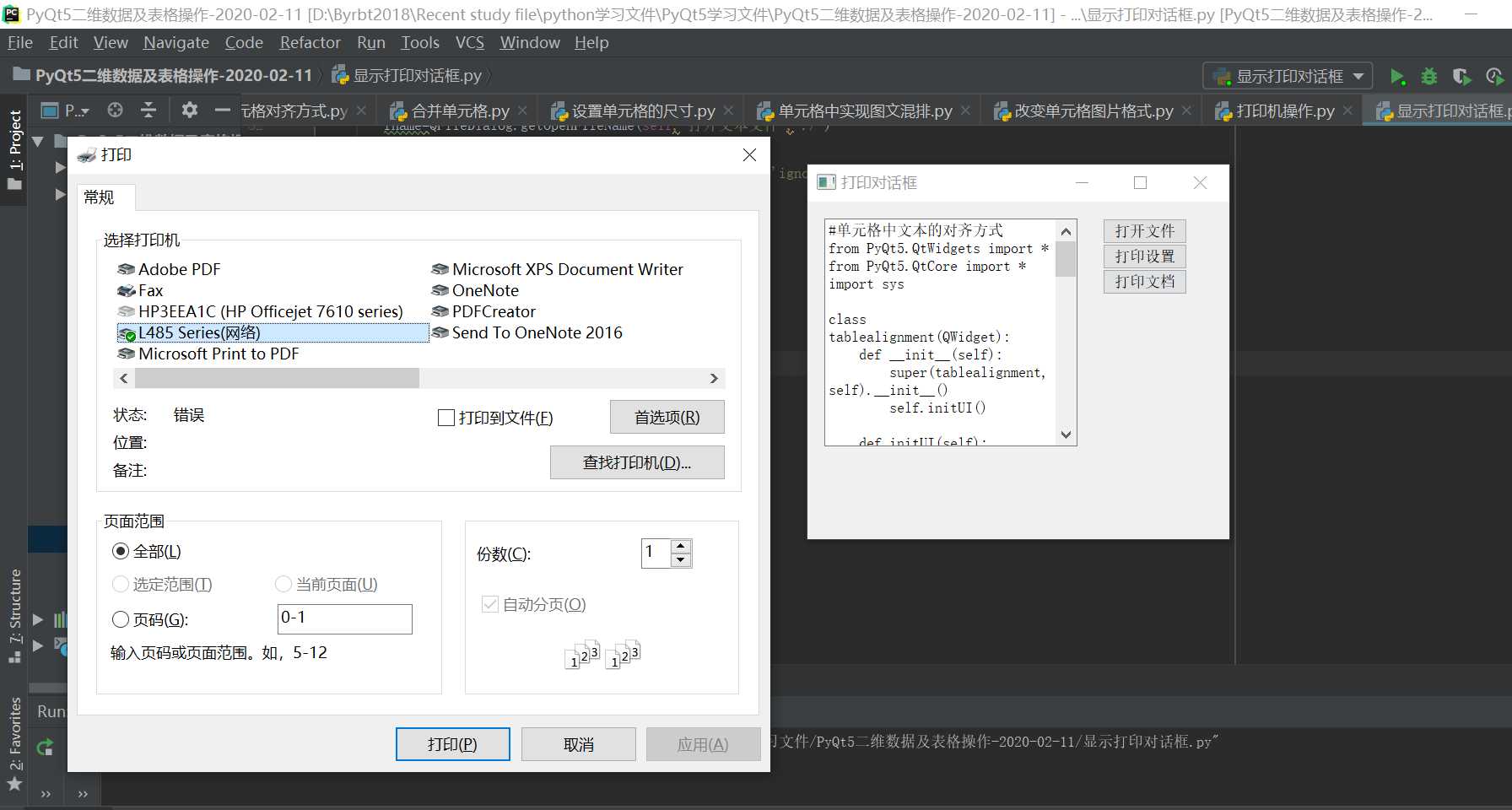Select the 全部(L) radio button
This screenshot has width=1512, height=810.
[x=121, y=552]
